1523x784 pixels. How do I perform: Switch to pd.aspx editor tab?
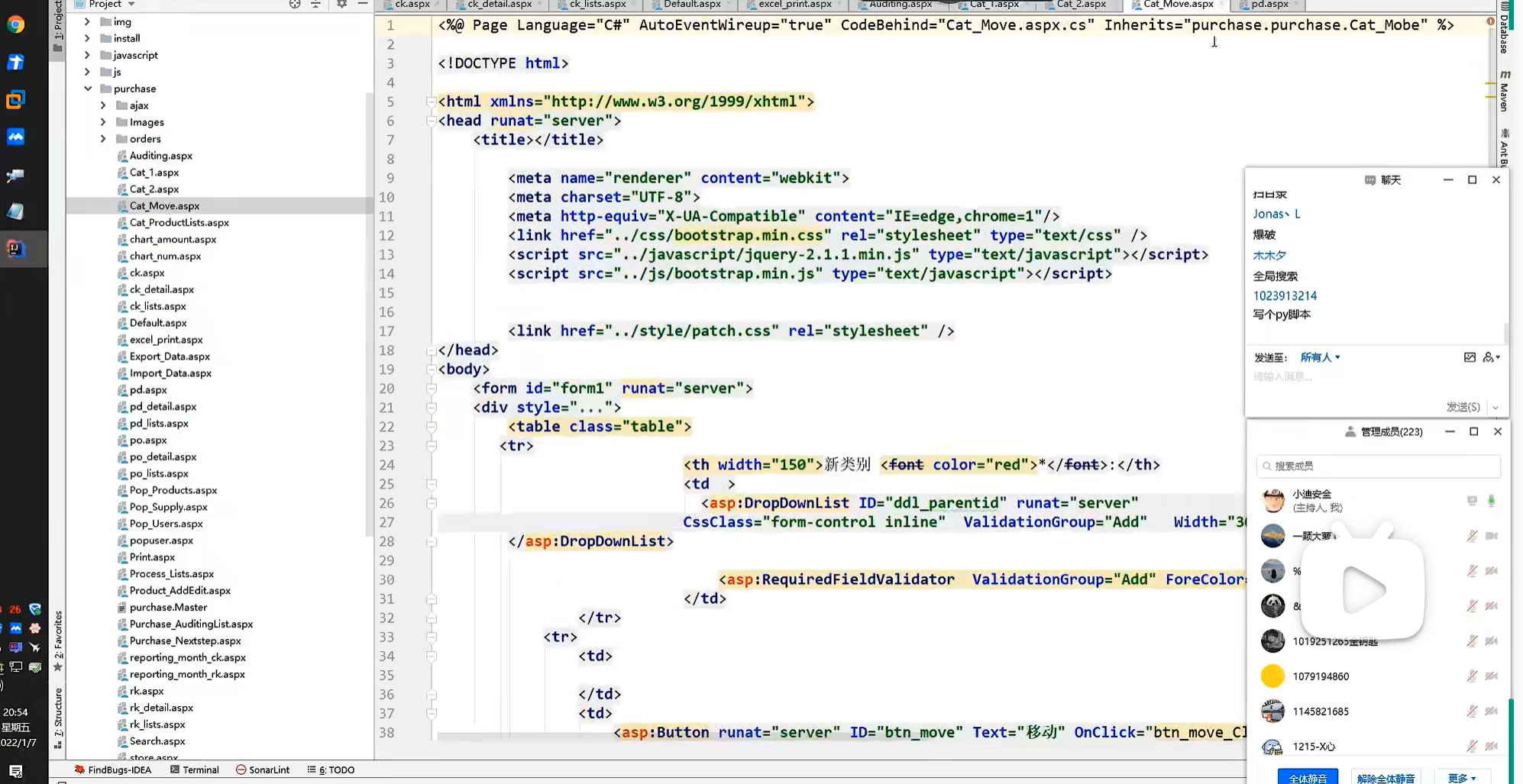tap(1269, 5)
